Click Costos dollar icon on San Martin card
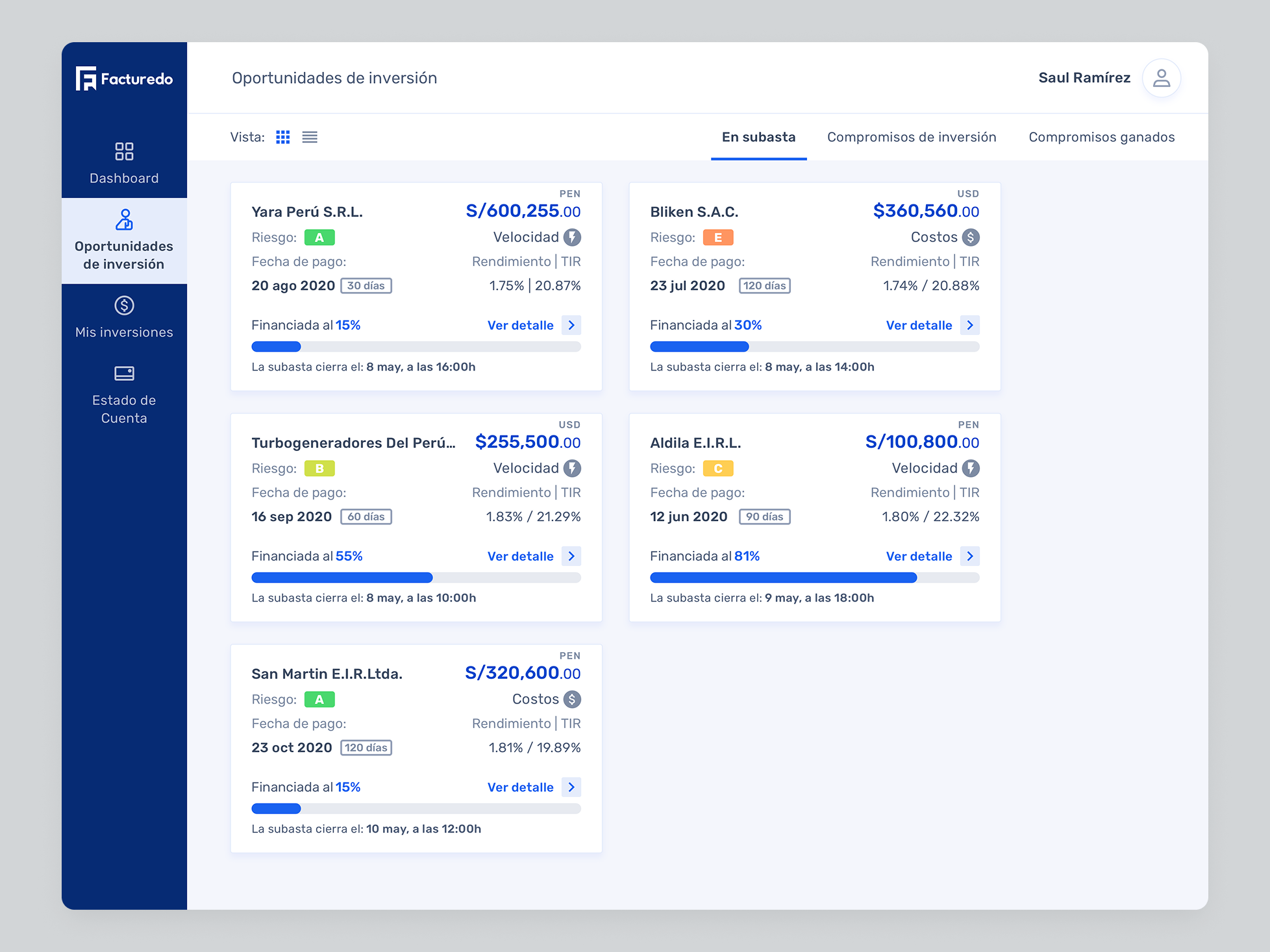Viewport: 1270px width, 952px height. click(572, 699)
